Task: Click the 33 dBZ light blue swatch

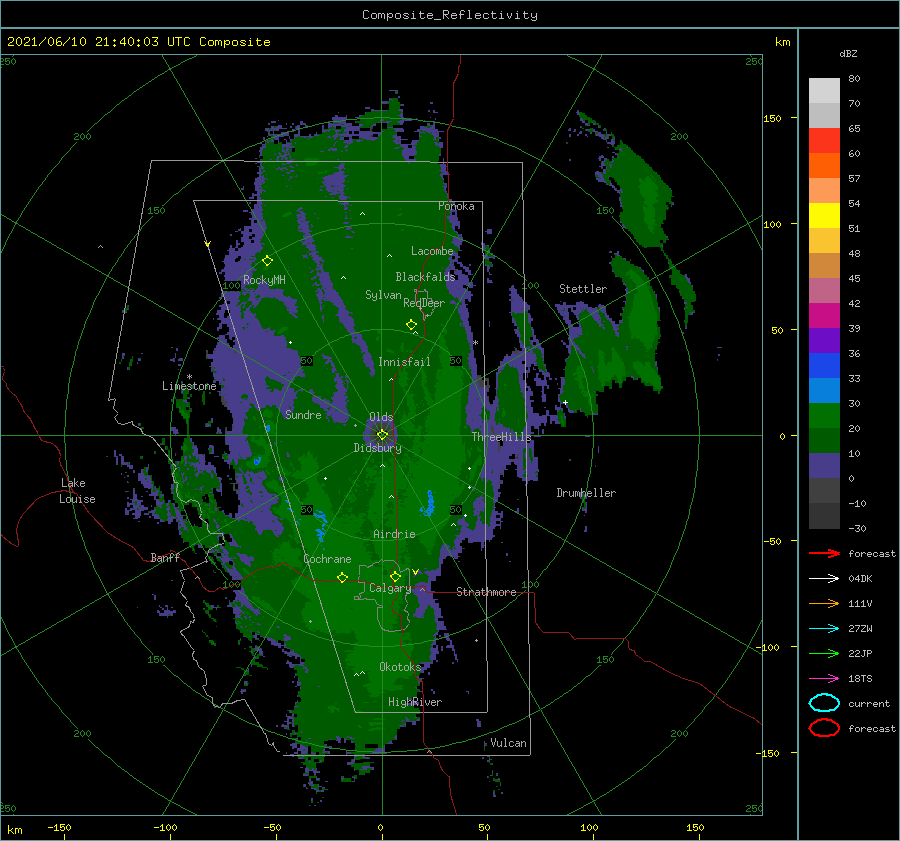Action: pos(824,390)
